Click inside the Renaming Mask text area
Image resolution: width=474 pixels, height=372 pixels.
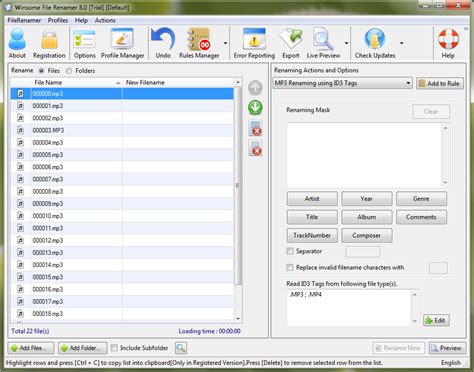coord(364,155)
